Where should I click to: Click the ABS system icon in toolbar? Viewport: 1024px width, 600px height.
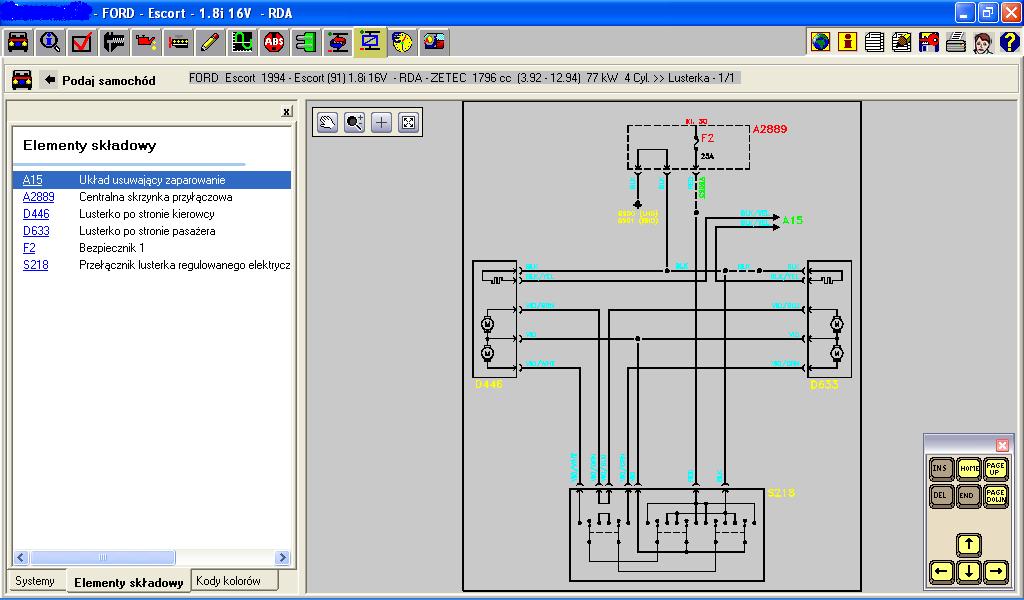coord(274,42)
